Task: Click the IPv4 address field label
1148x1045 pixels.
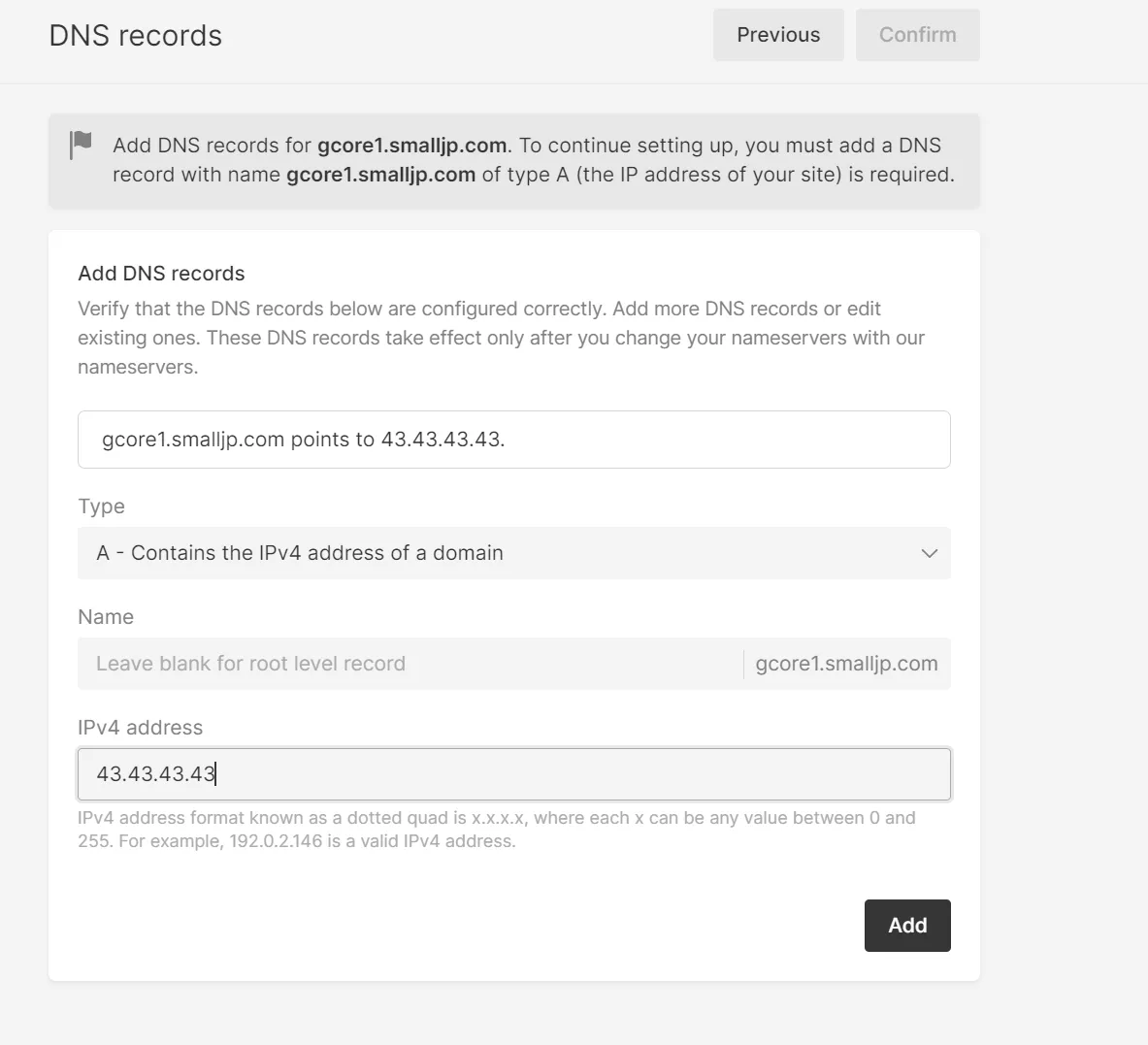Action: coord(141,728)
